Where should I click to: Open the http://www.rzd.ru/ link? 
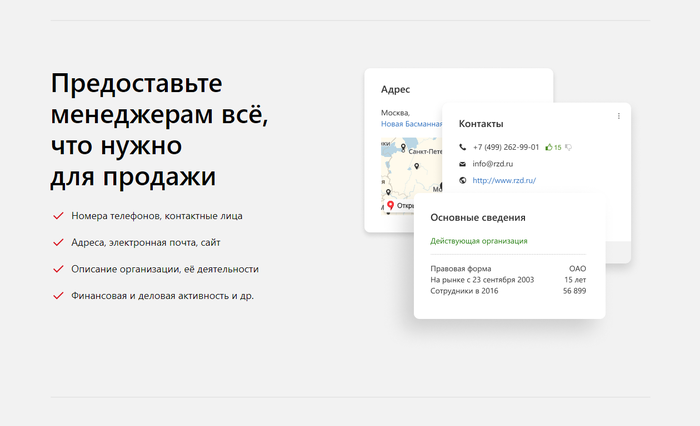click(x=504, y=181)
